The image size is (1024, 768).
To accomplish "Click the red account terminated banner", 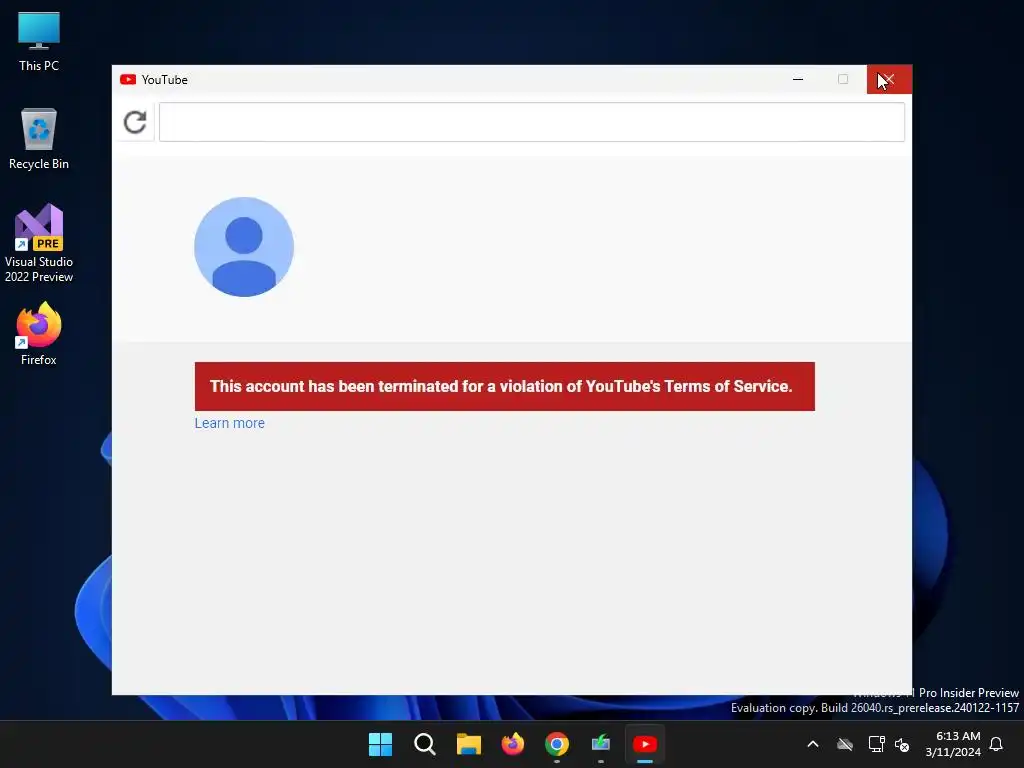I will pos(504,387).
